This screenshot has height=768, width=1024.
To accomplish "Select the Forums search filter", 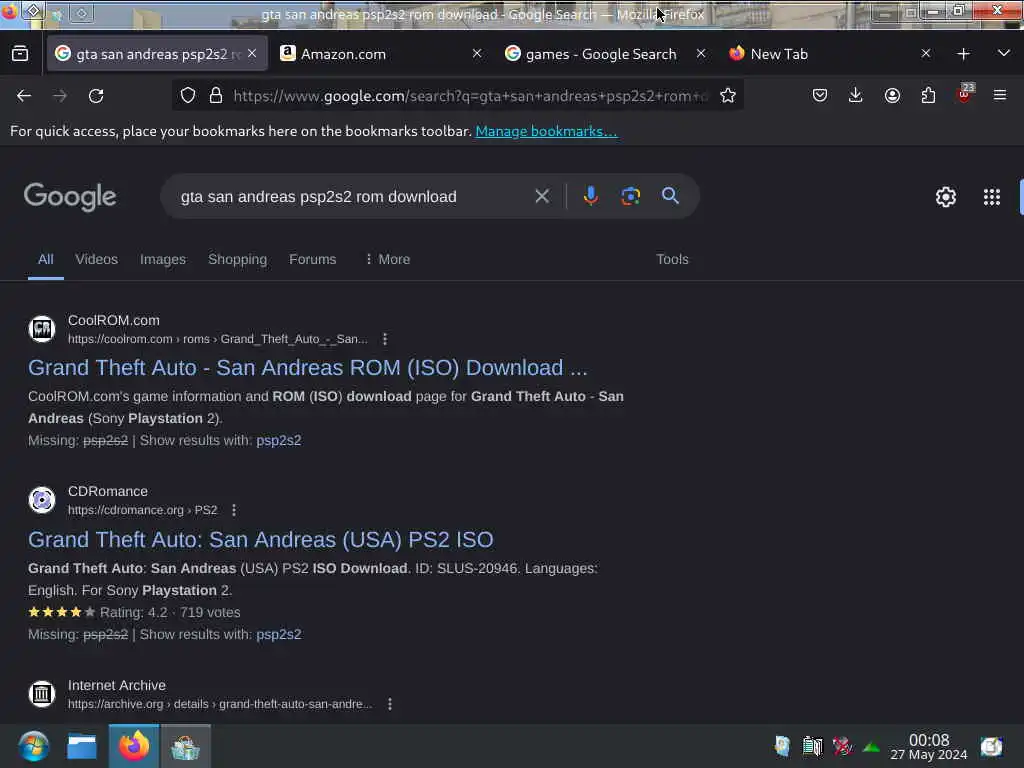I will pyautogui.click(x=312, y=259).
